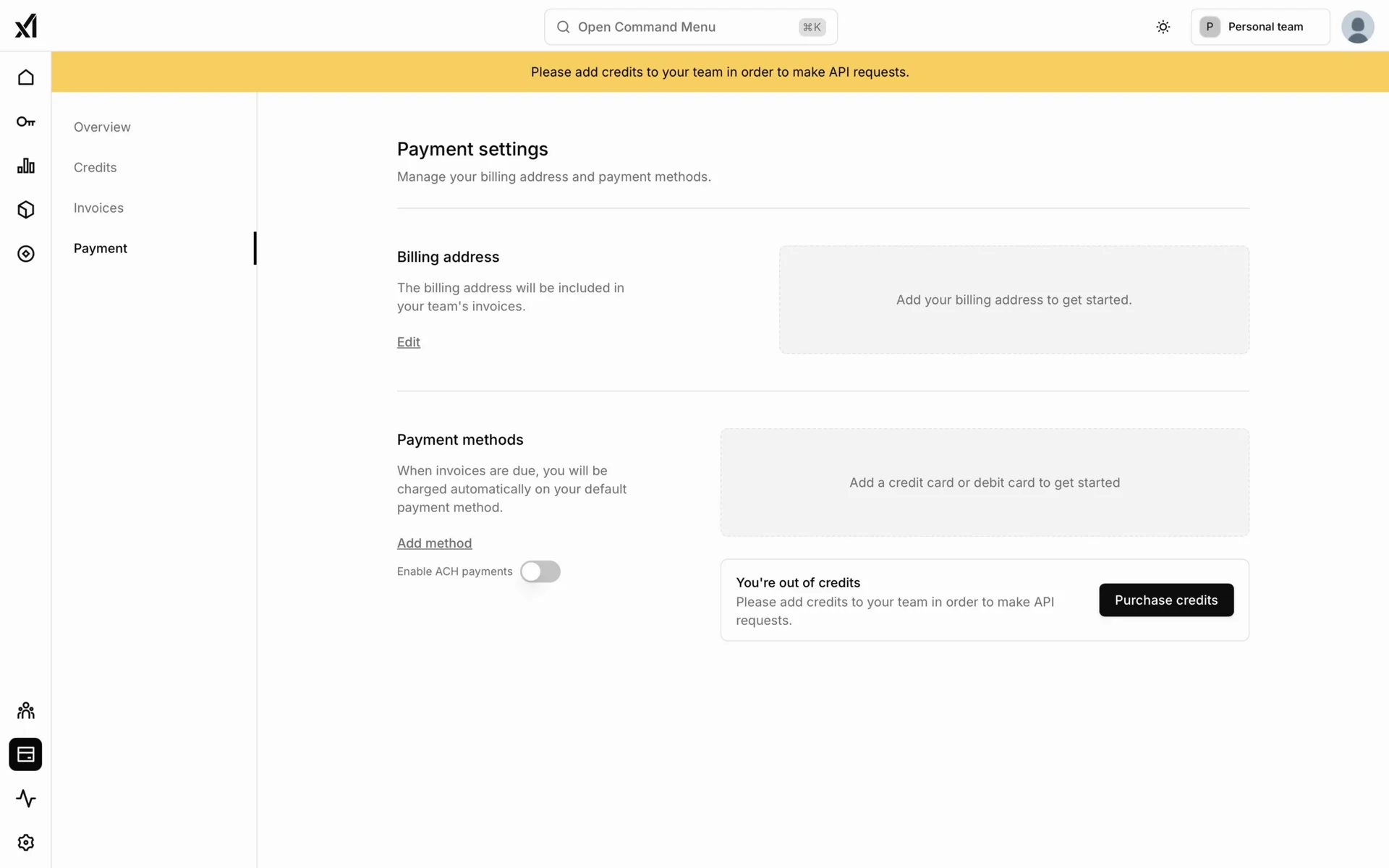Click the Add method link
The image size is (1389, 868).
tap(434, 543)
